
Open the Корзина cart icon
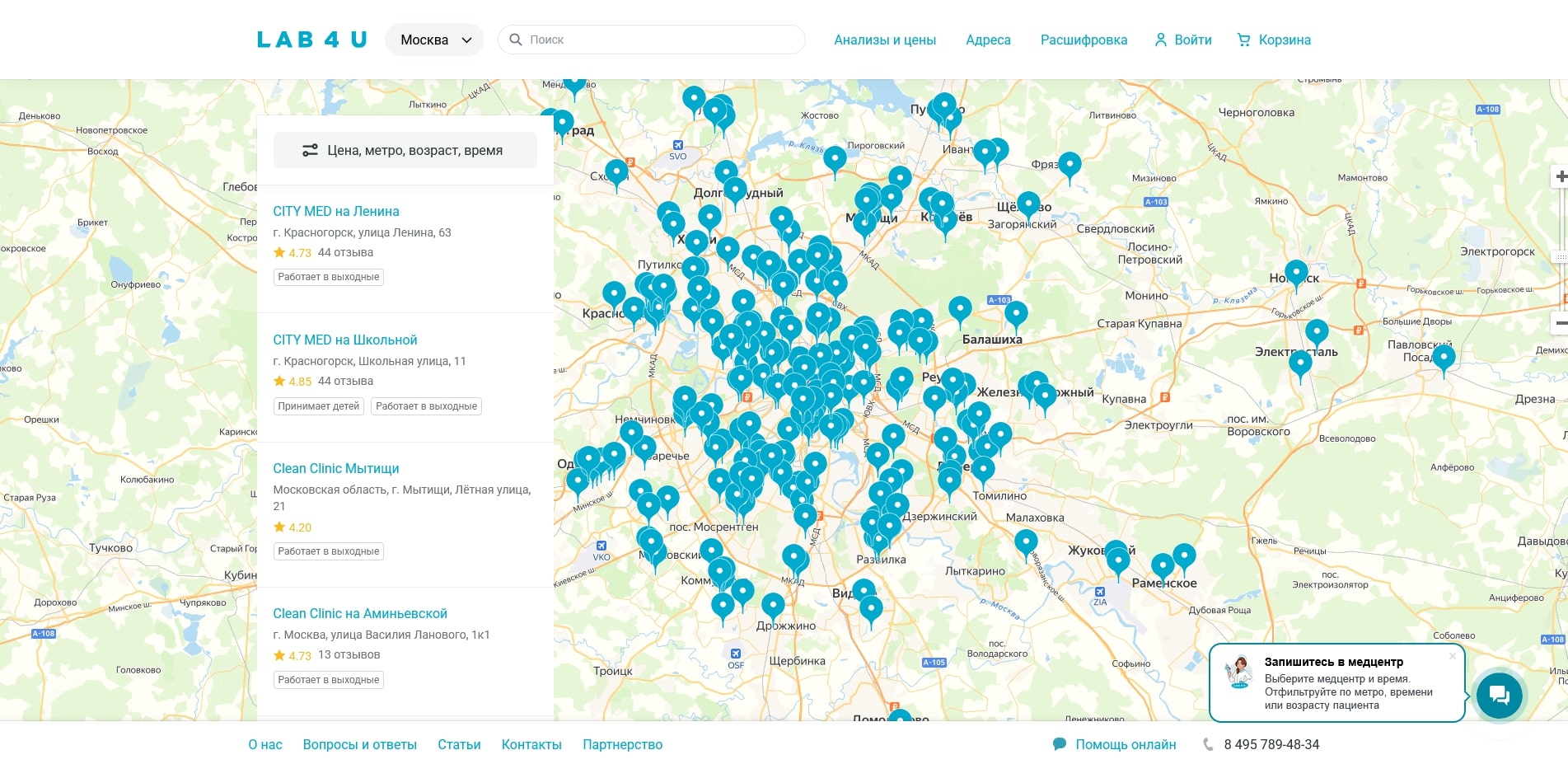coord(1244,40)
